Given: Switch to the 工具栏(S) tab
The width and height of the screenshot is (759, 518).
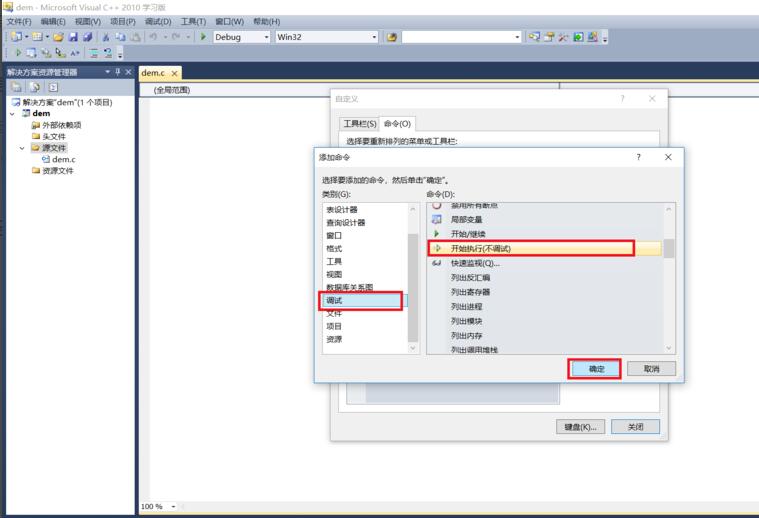Looking at the screenshot, I should tap(360, 124).
